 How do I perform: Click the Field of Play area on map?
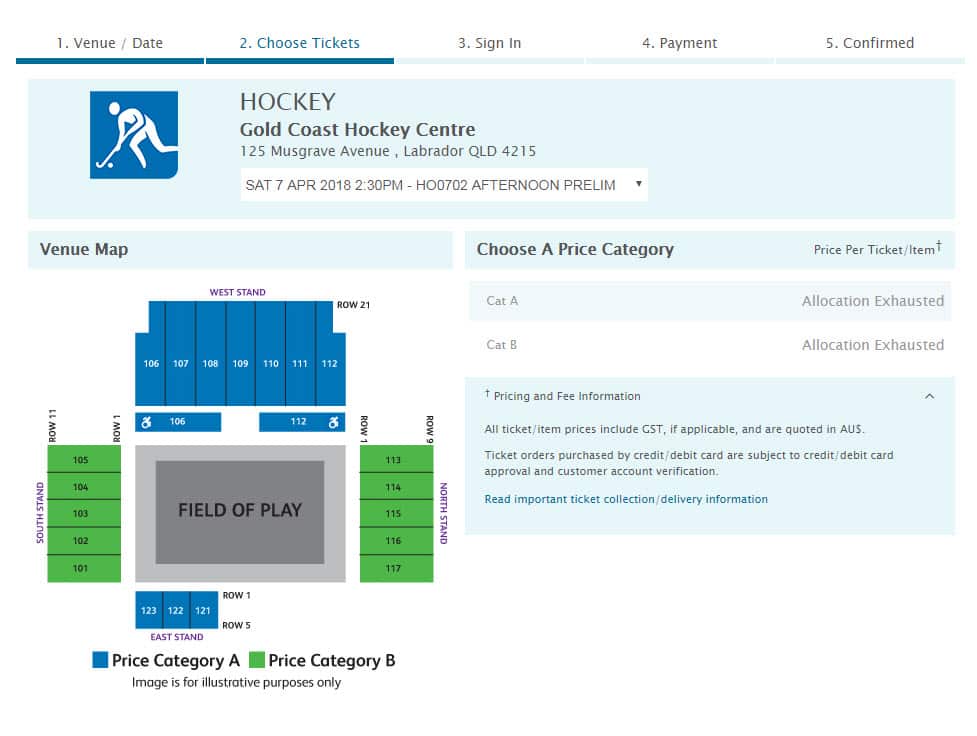(240, 511)
